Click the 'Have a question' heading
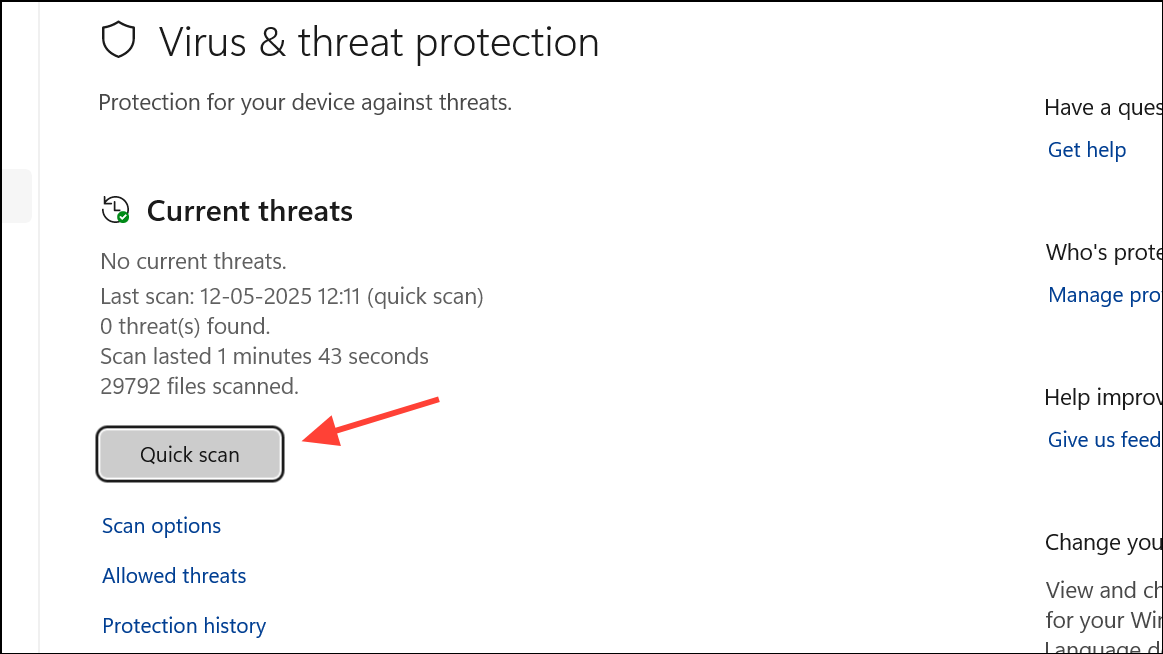 (1104, 108)
